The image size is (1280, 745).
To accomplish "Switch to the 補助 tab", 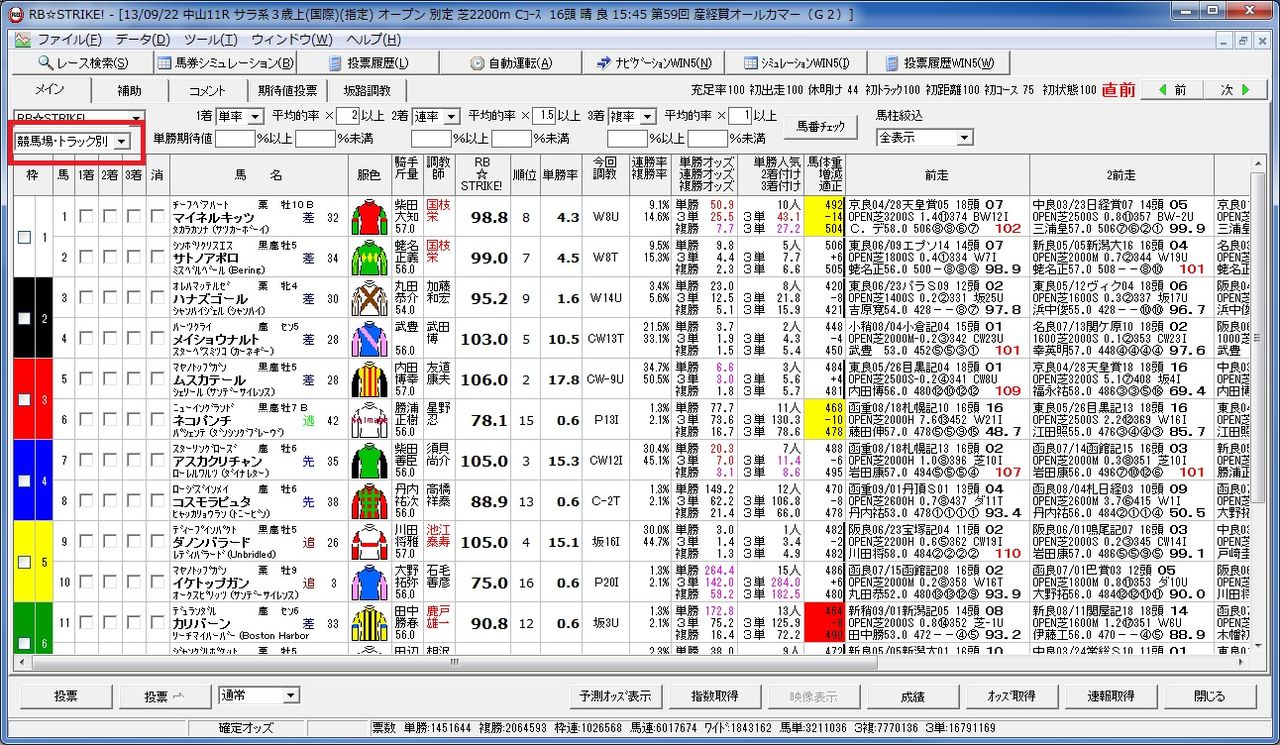I will coord(130,90).
